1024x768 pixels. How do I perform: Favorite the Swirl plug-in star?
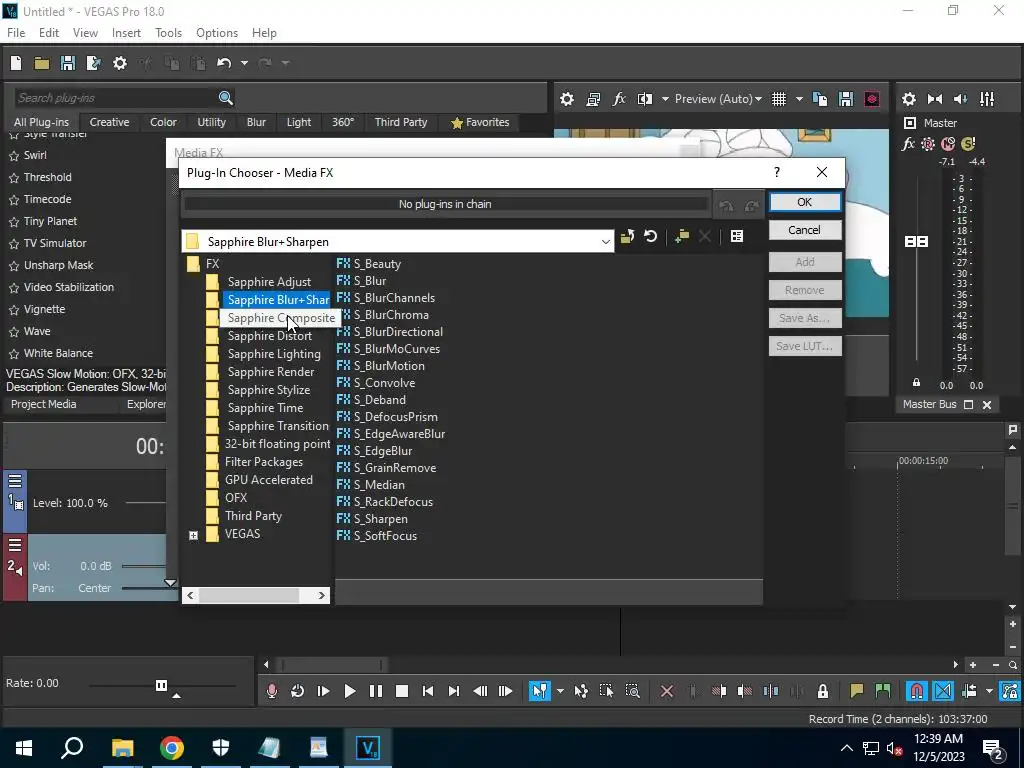(14, 156)
